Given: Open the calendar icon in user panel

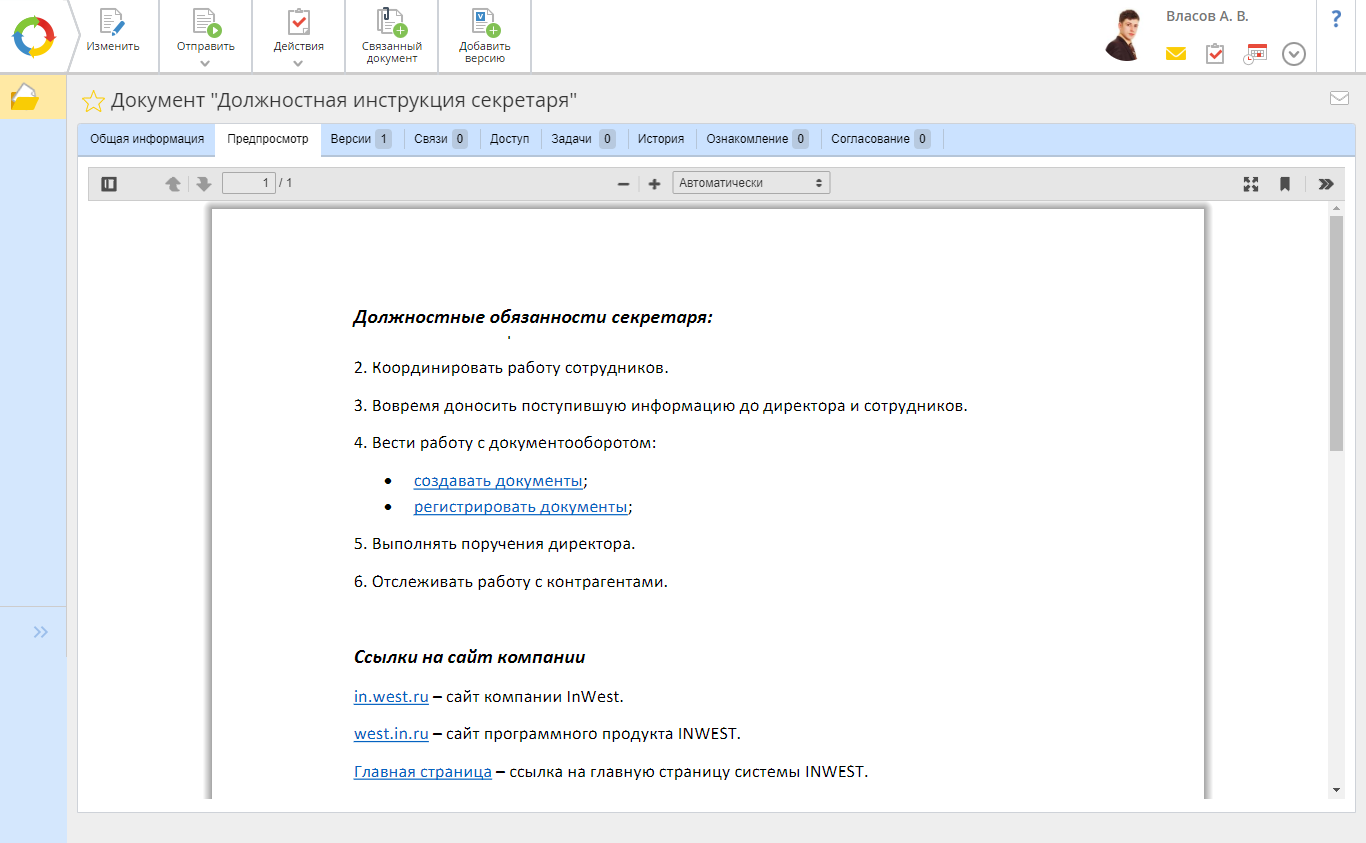Looking at the screenshot, I should coord(1255,54).
